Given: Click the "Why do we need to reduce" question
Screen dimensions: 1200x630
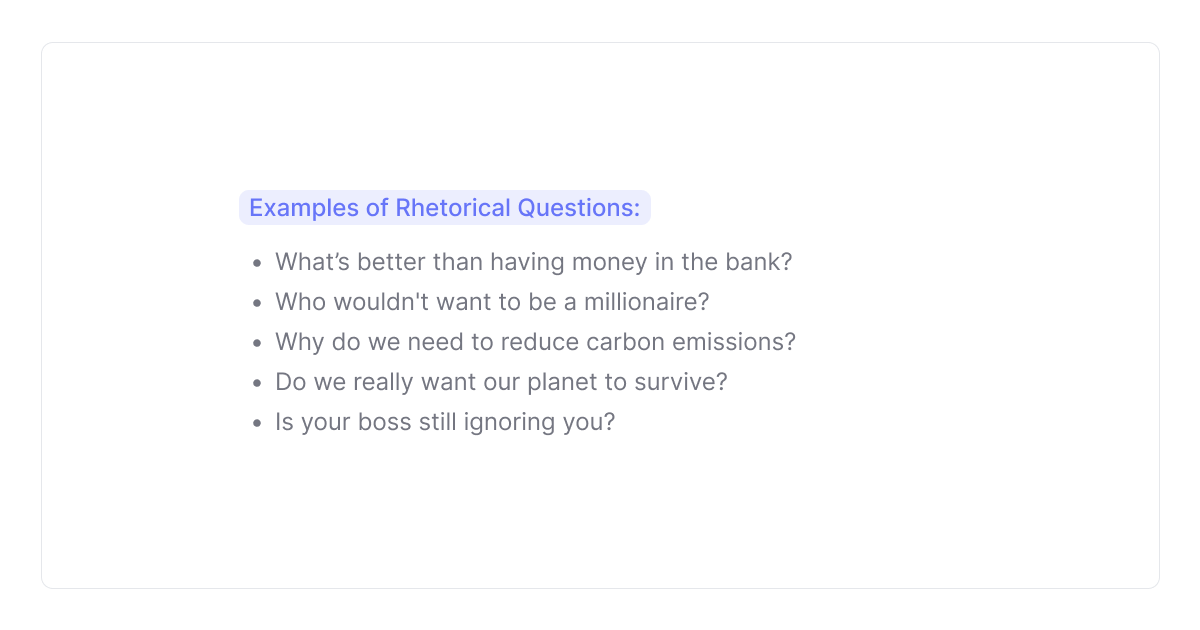Looking at the screenshot, I should 535,342.
